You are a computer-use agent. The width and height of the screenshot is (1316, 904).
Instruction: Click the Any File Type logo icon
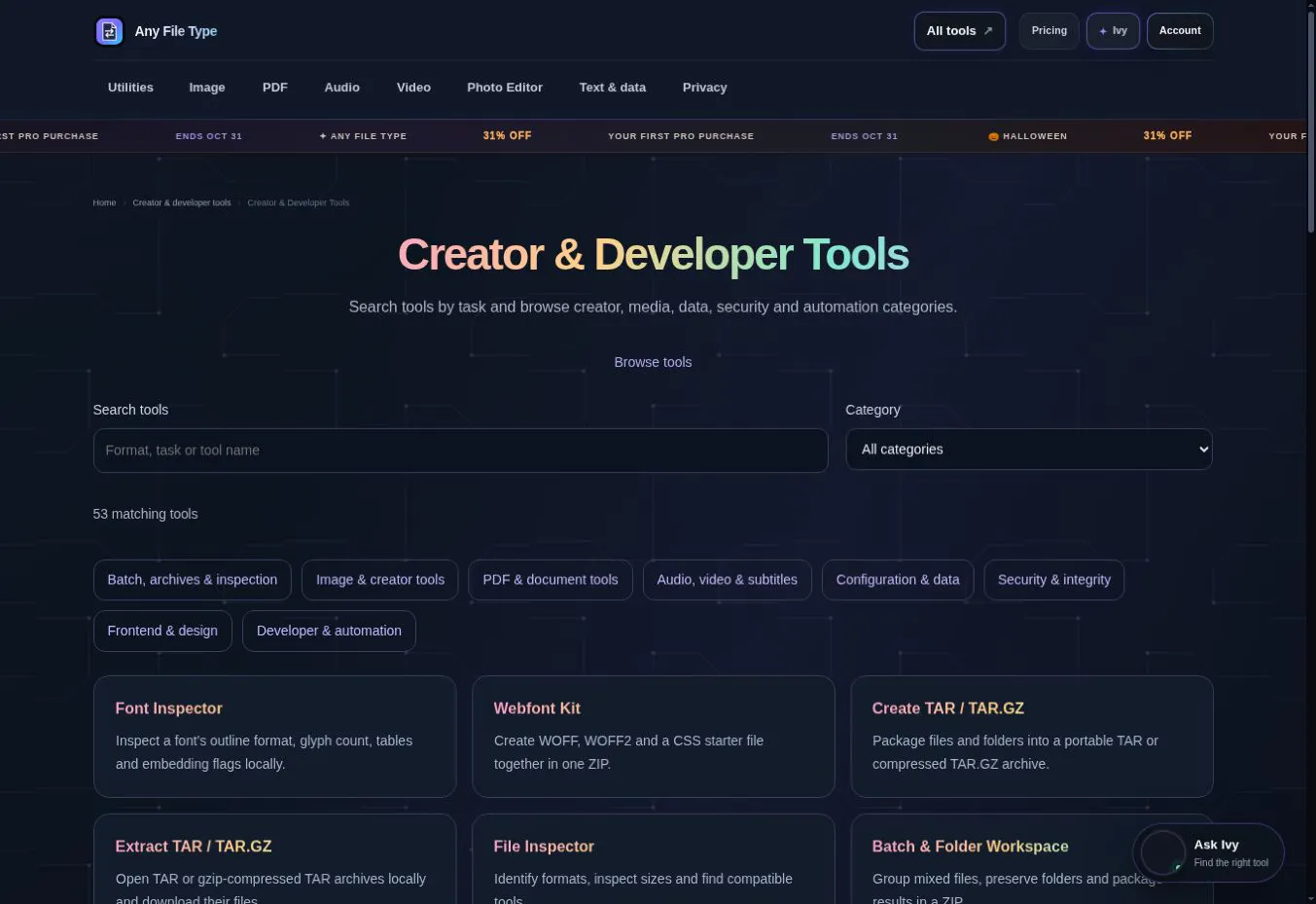point(109,31)
